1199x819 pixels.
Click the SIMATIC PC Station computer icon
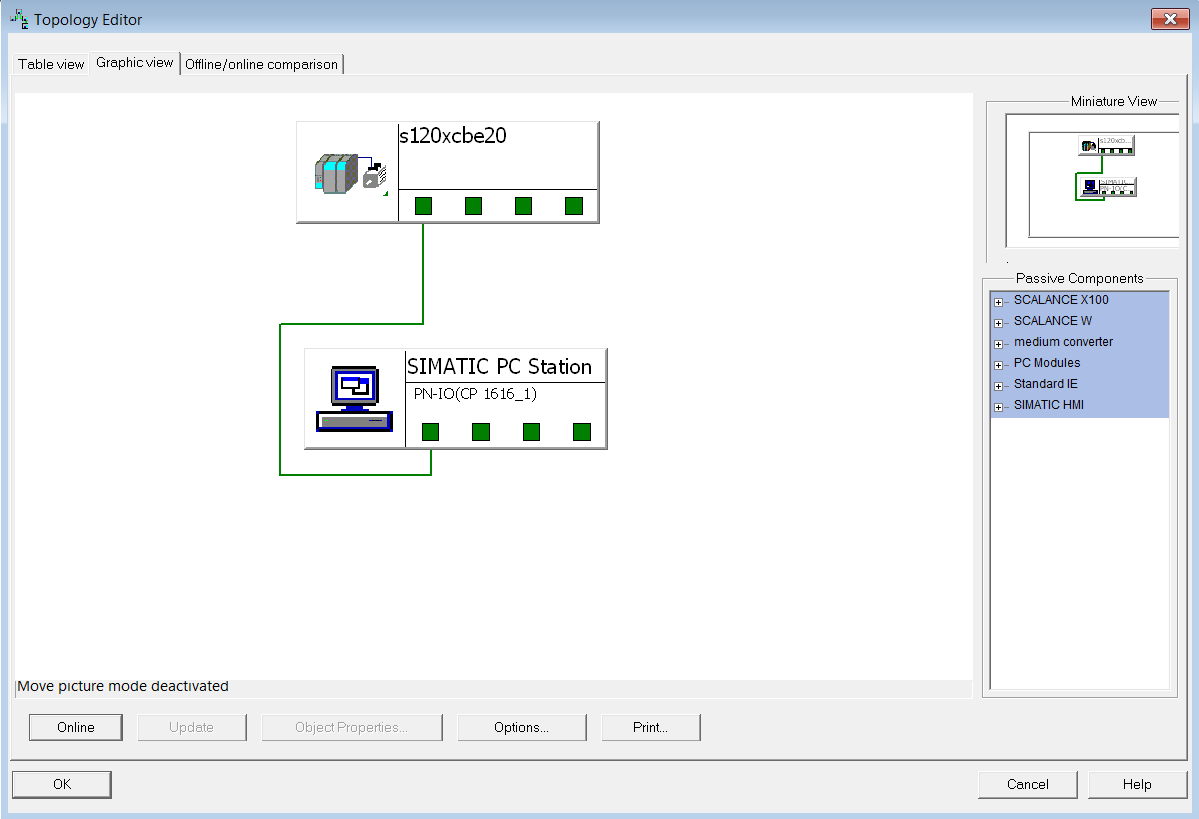[x=354, y=398]
